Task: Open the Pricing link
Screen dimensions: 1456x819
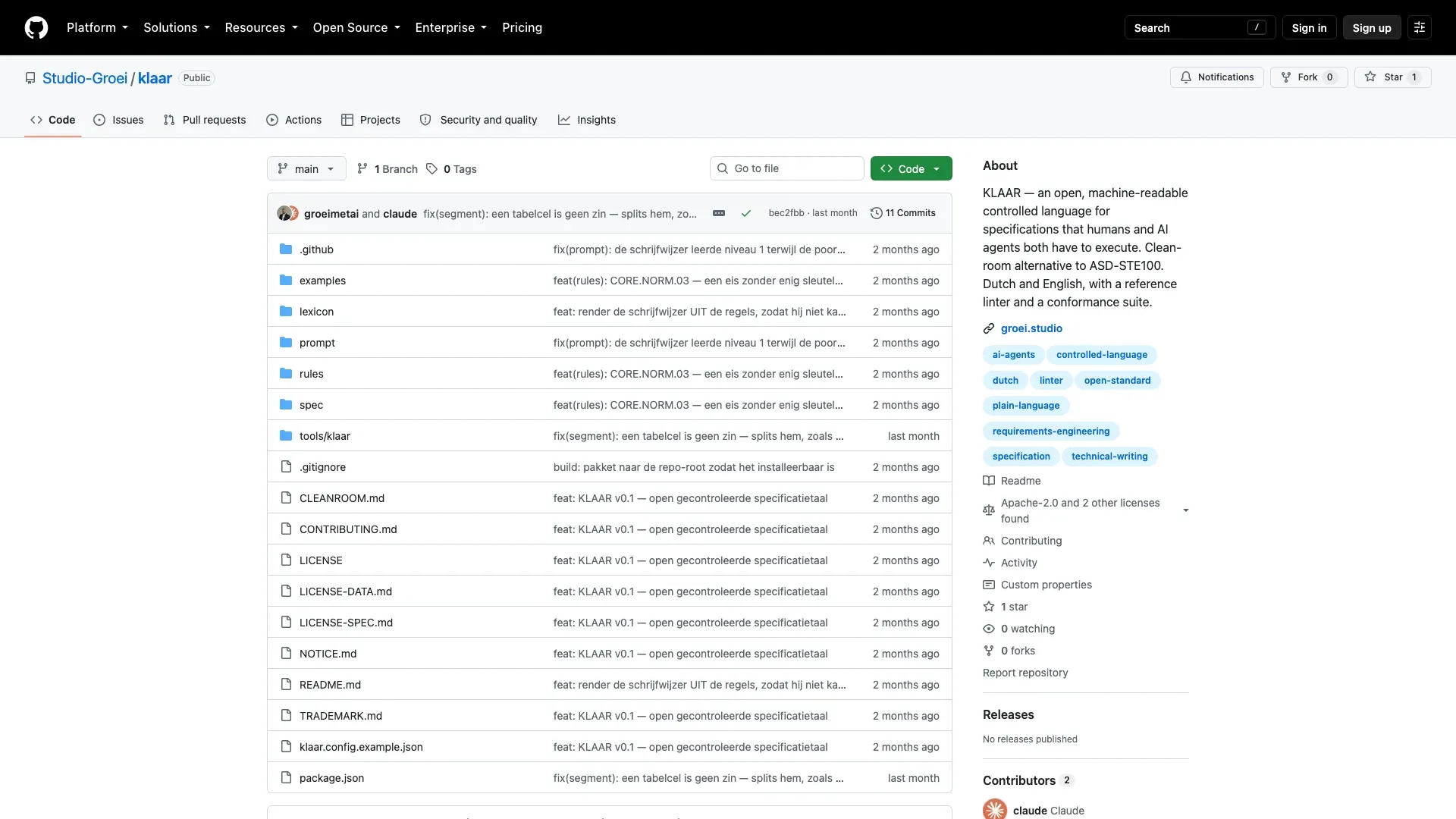Action: click(x=522, y=27)
